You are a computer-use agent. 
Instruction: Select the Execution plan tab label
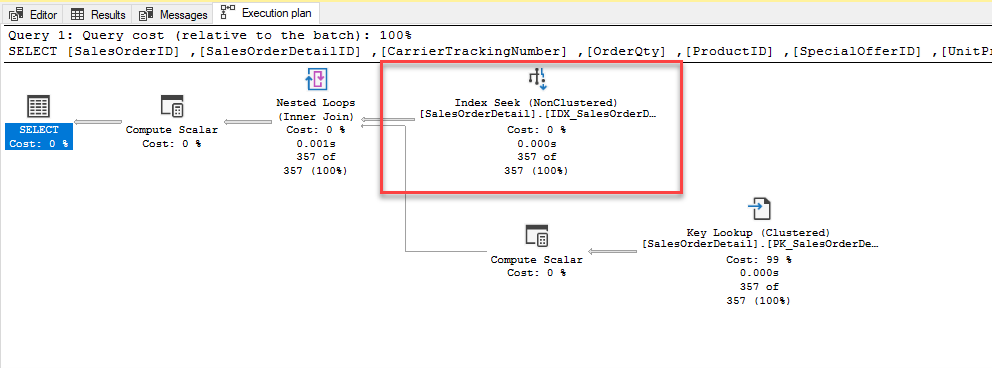276,13
